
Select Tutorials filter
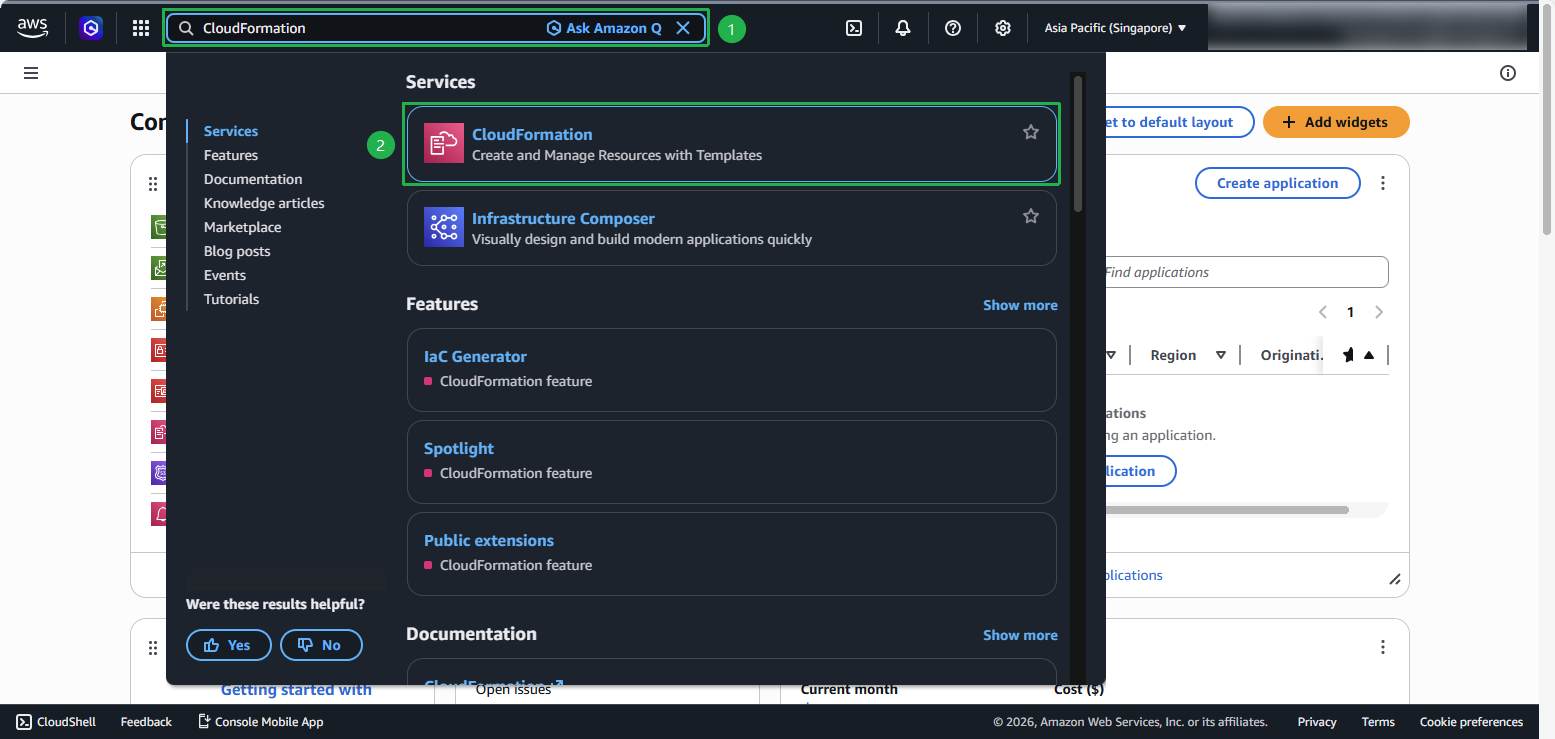click(231, 299)
